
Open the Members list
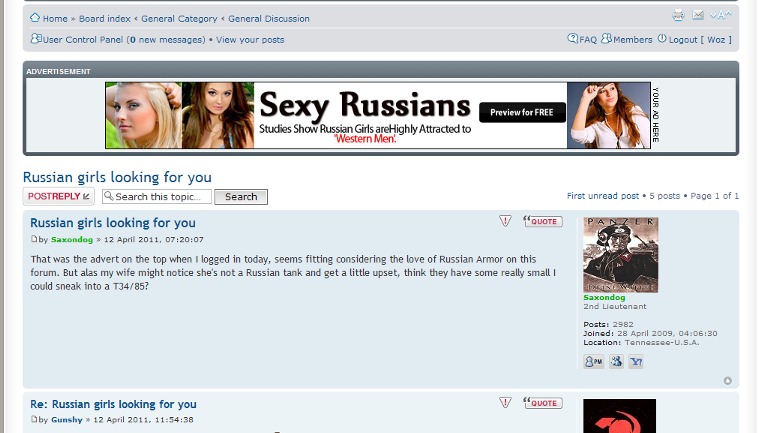click(632, 40)
